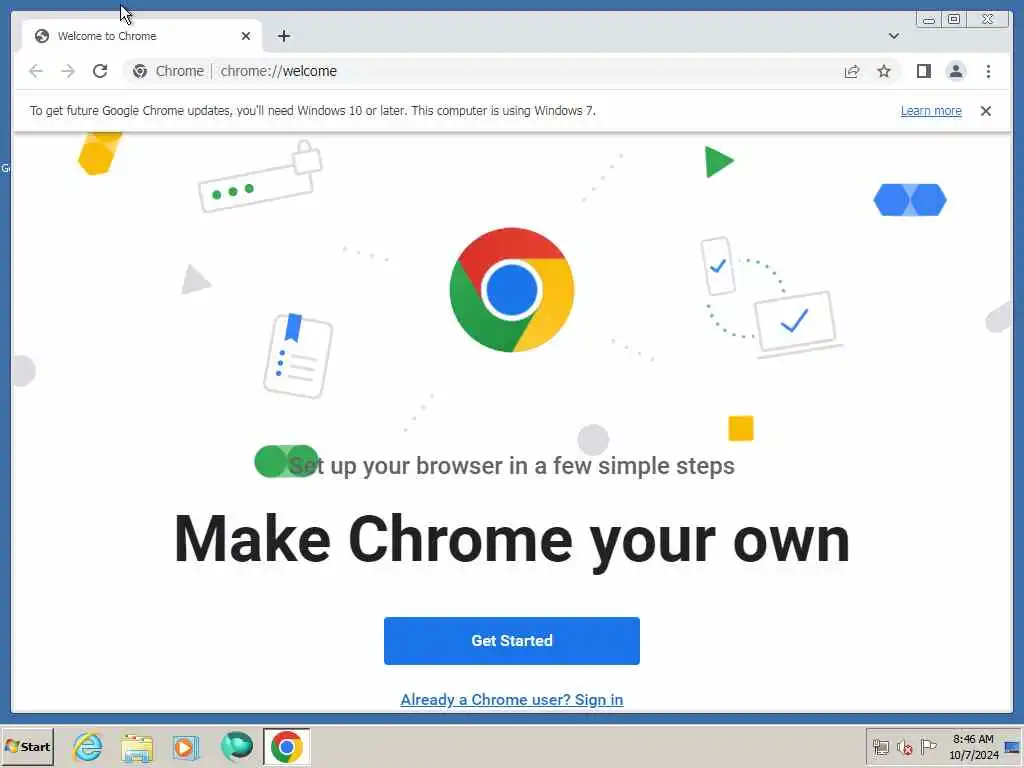Close the Welcome to Chrome tab
The image size is (1024, 768).
246,36
